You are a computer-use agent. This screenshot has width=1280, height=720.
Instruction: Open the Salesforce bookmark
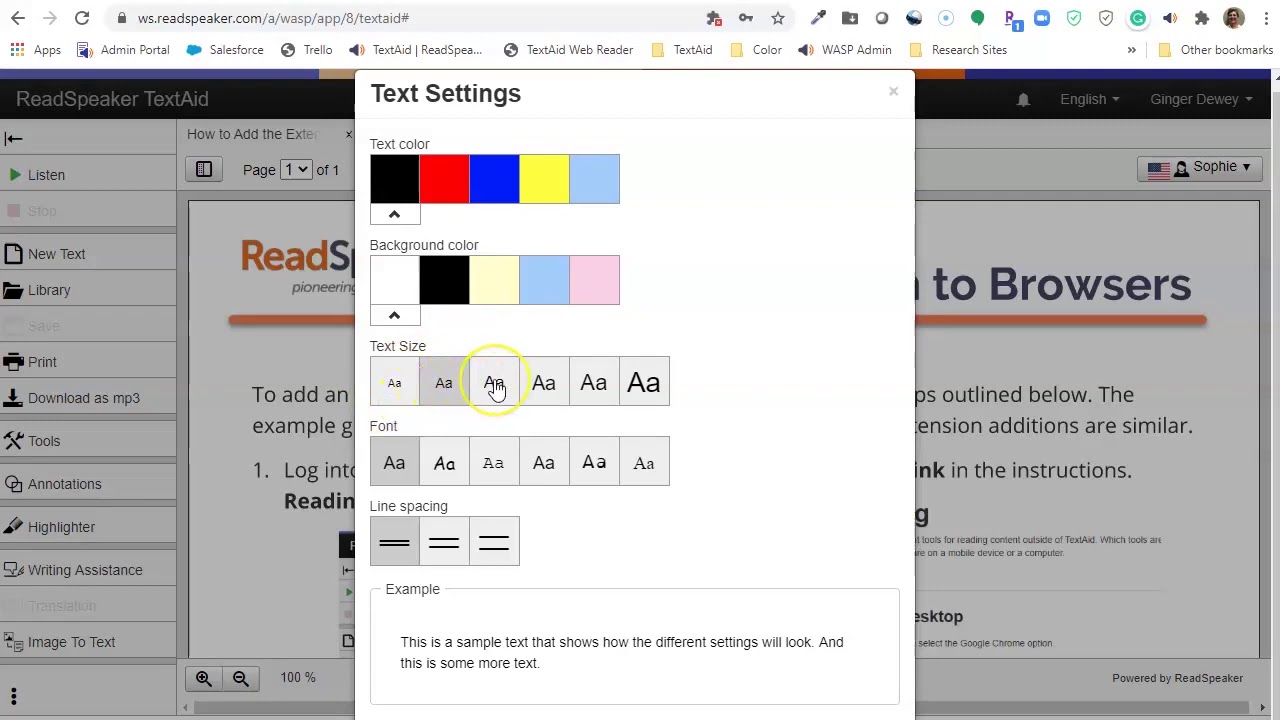click(x=225, y=50)
